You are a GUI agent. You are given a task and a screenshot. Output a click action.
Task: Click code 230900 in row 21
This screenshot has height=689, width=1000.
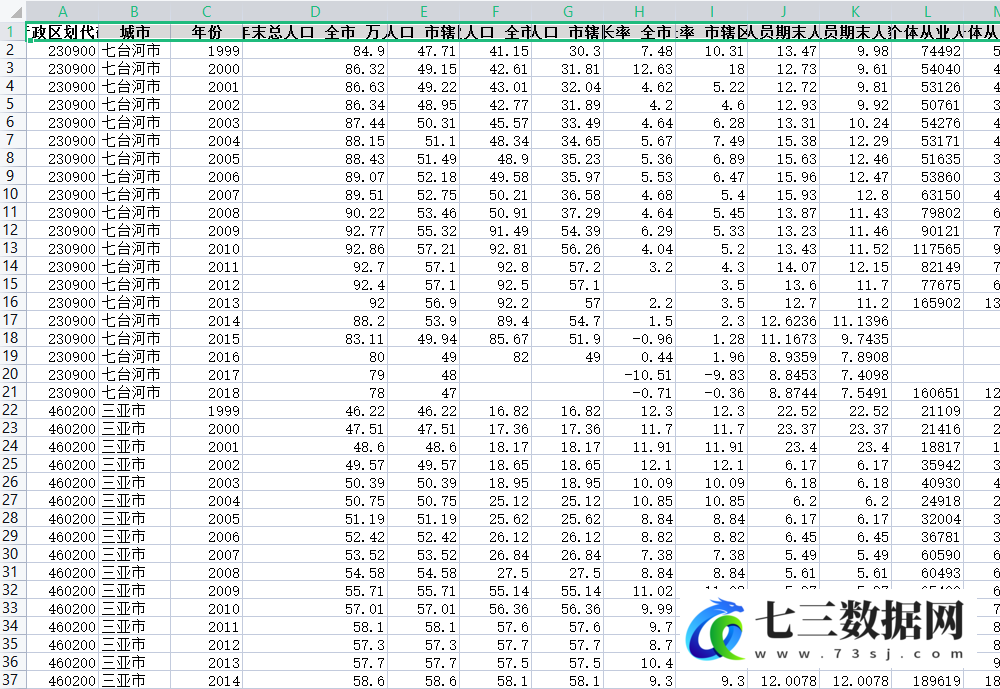click(62, 393)
